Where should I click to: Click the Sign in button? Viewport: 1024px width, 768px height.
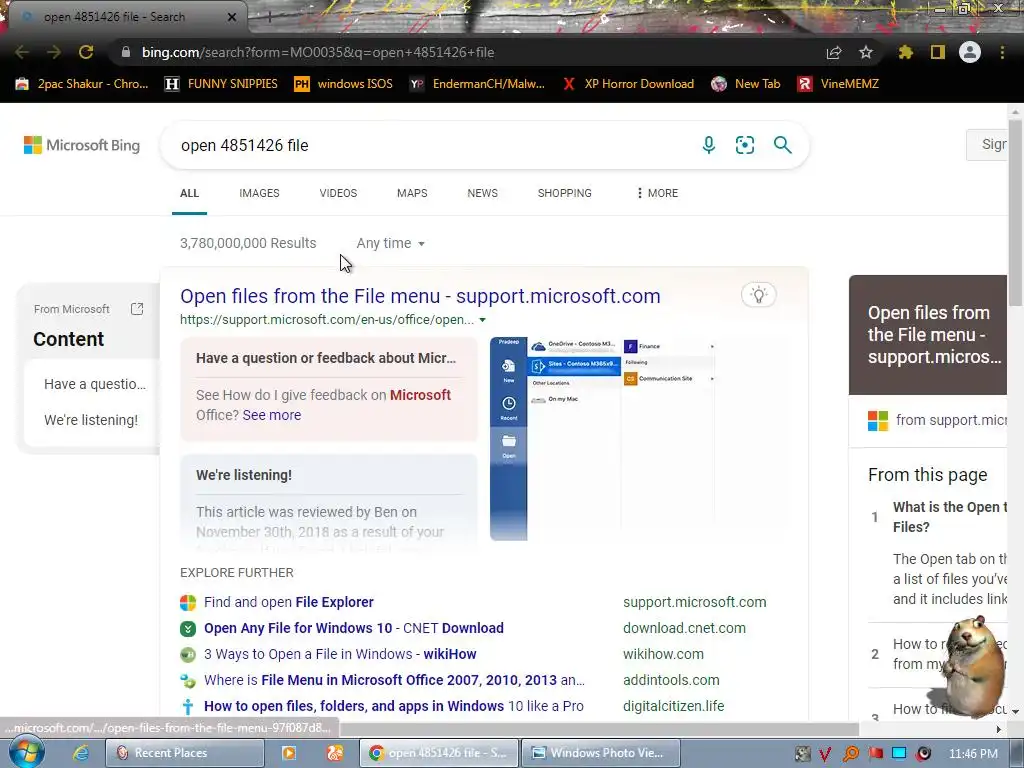click(987, 144)
